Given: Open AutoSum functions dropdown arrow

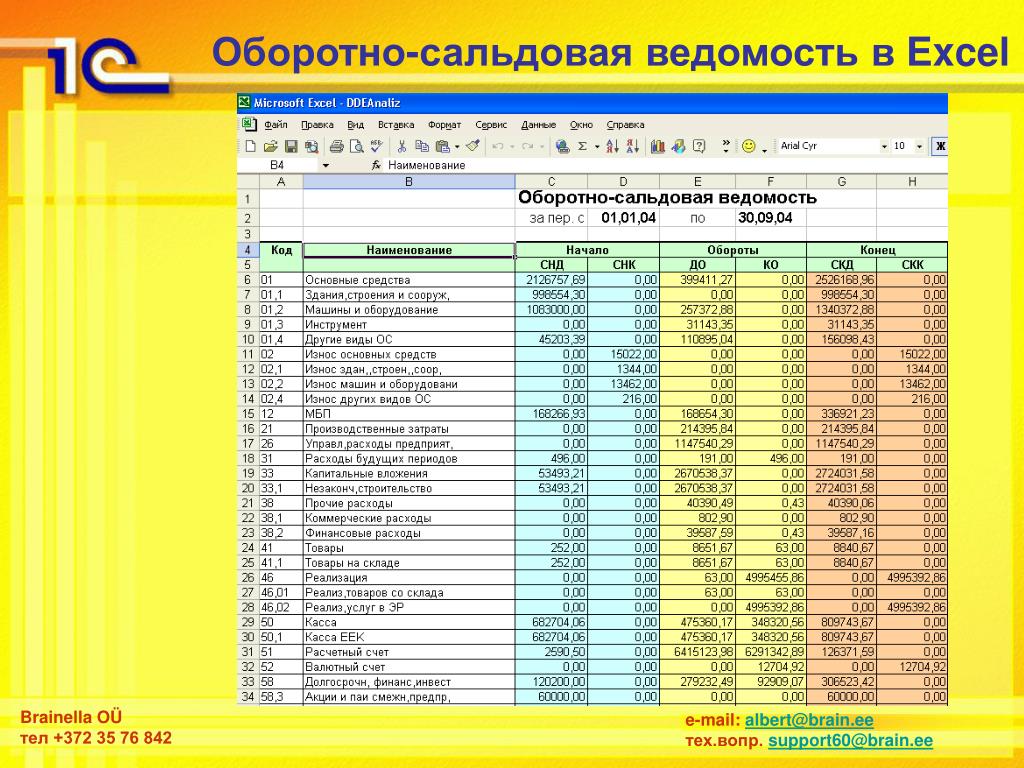Looking at the screenshot, I should pyautogui.click(x=597, y=147).
